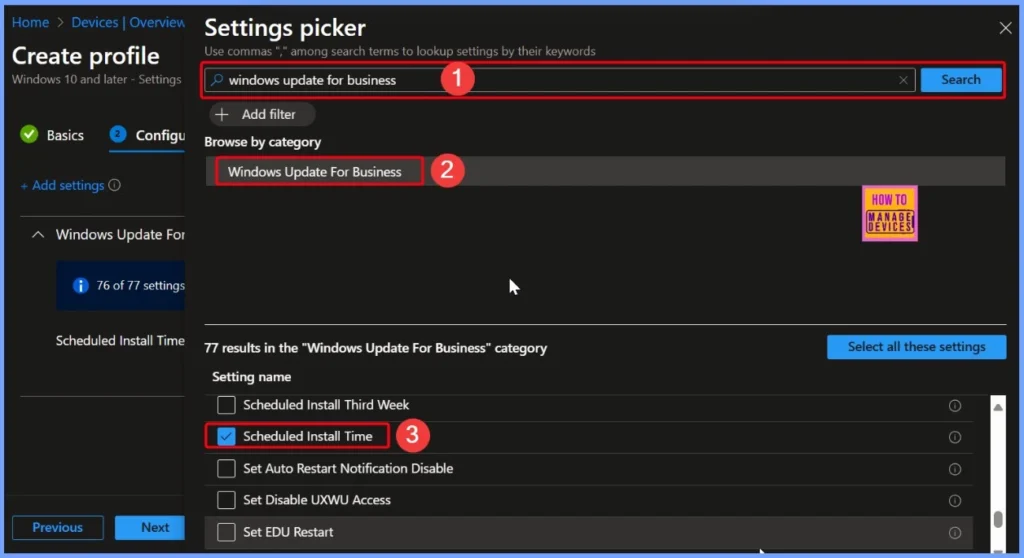Viewport: 1024px width, 558px height.
Task: Collapse the Windows Update For Business section
Action: (38, 235)
